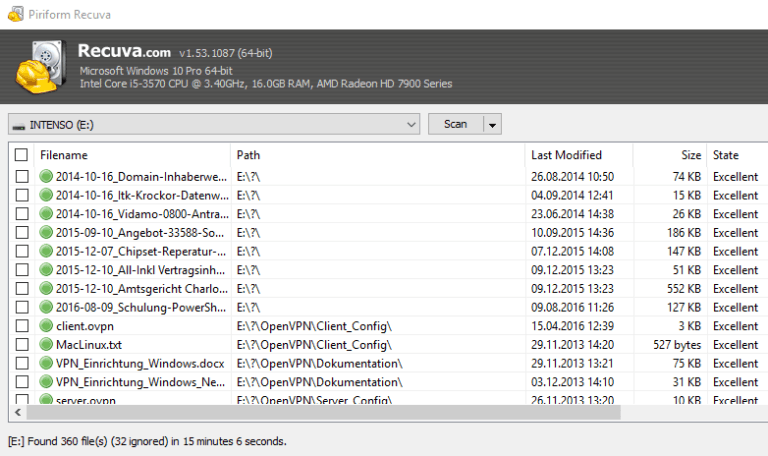The width and height of the screenshot is (768, 456).
Task: Check the box for 2015-09-10_Angebot-33588 file
Action: (x=22, y=232)
